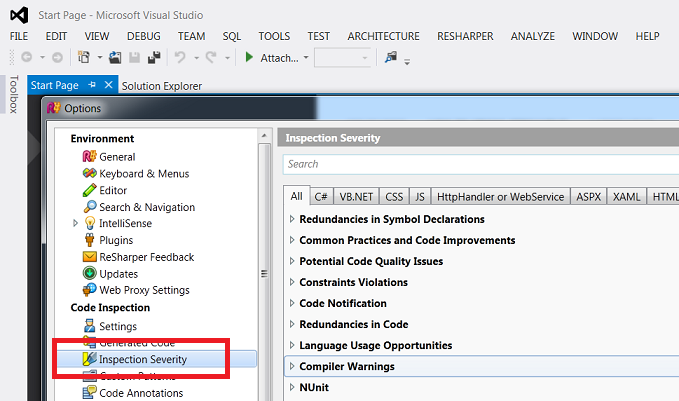Screen dimensions: 679x401
Task: Select the HttpHandler or WebService tab
Action: (x=501, y=197)
